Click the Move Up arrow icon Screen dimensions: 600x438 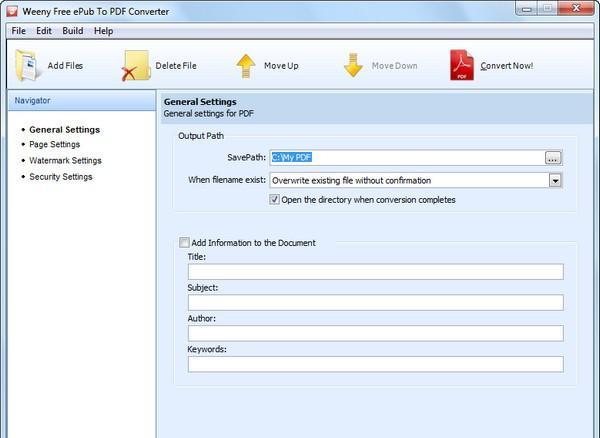tap(246, 66)
